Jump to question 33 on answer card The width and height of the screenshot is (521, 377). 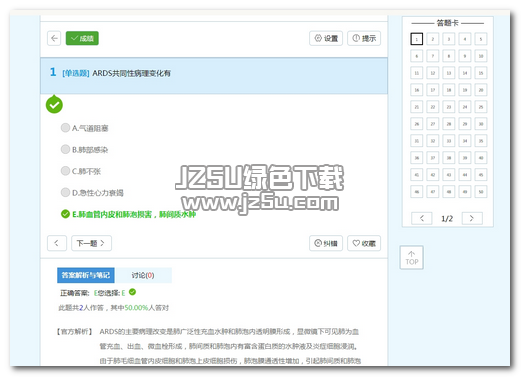click(449, 141)
